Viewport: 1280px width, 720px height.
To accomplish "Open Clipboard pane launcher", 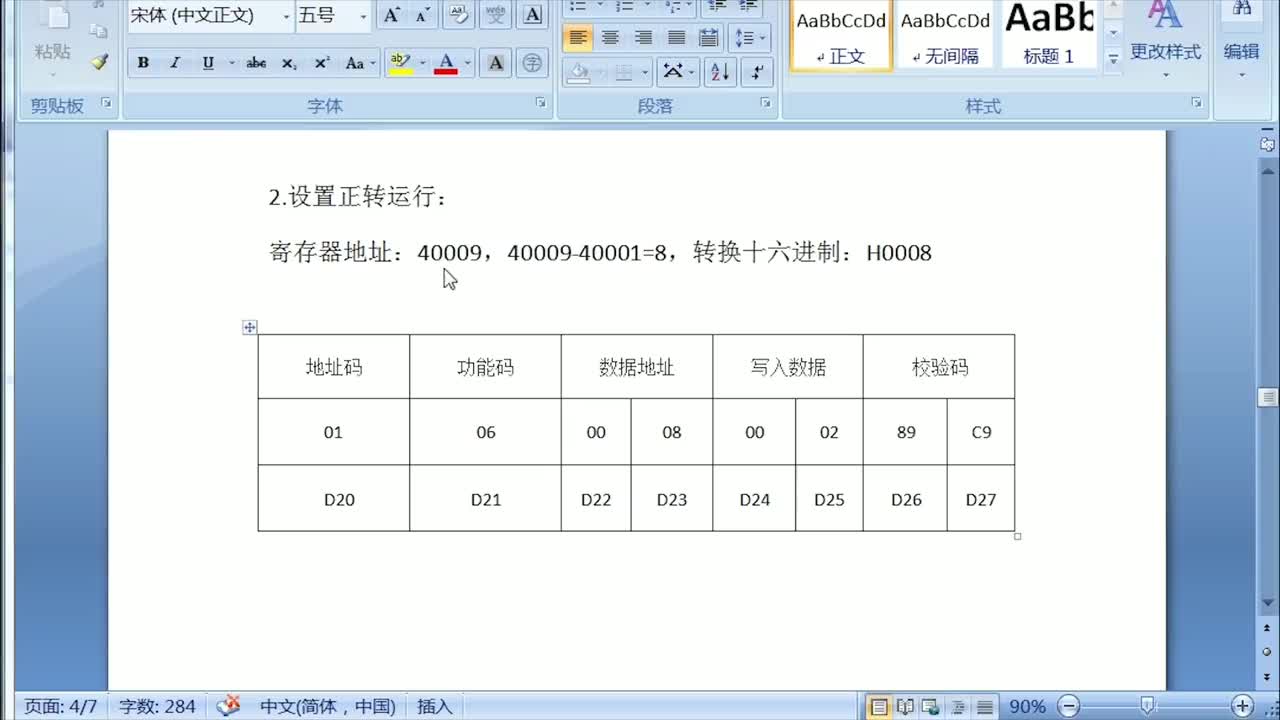I will (x=107, y=103).
